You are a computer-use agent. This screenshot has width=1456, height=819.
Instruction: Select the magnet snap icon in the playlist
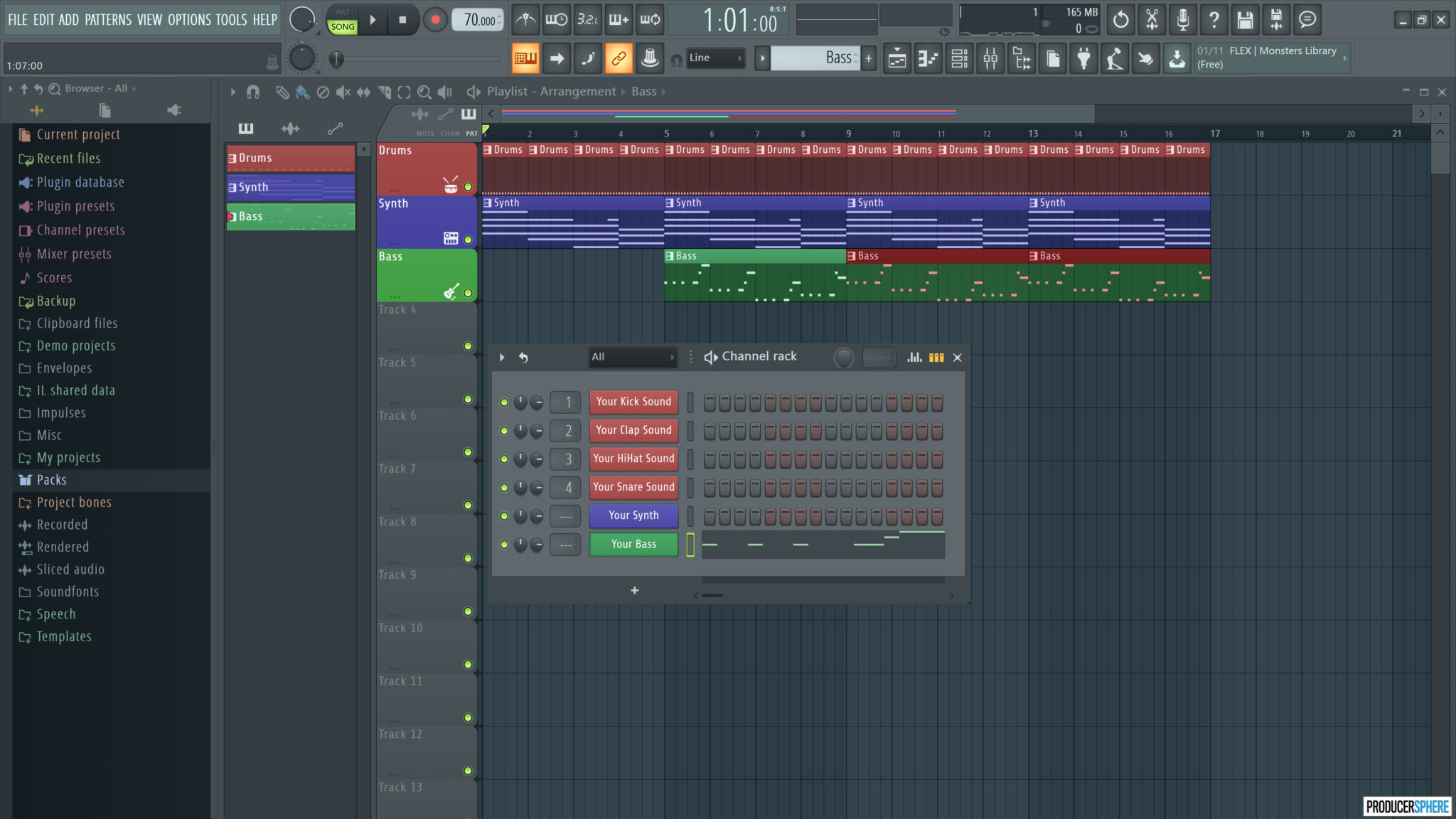(252, 92)
